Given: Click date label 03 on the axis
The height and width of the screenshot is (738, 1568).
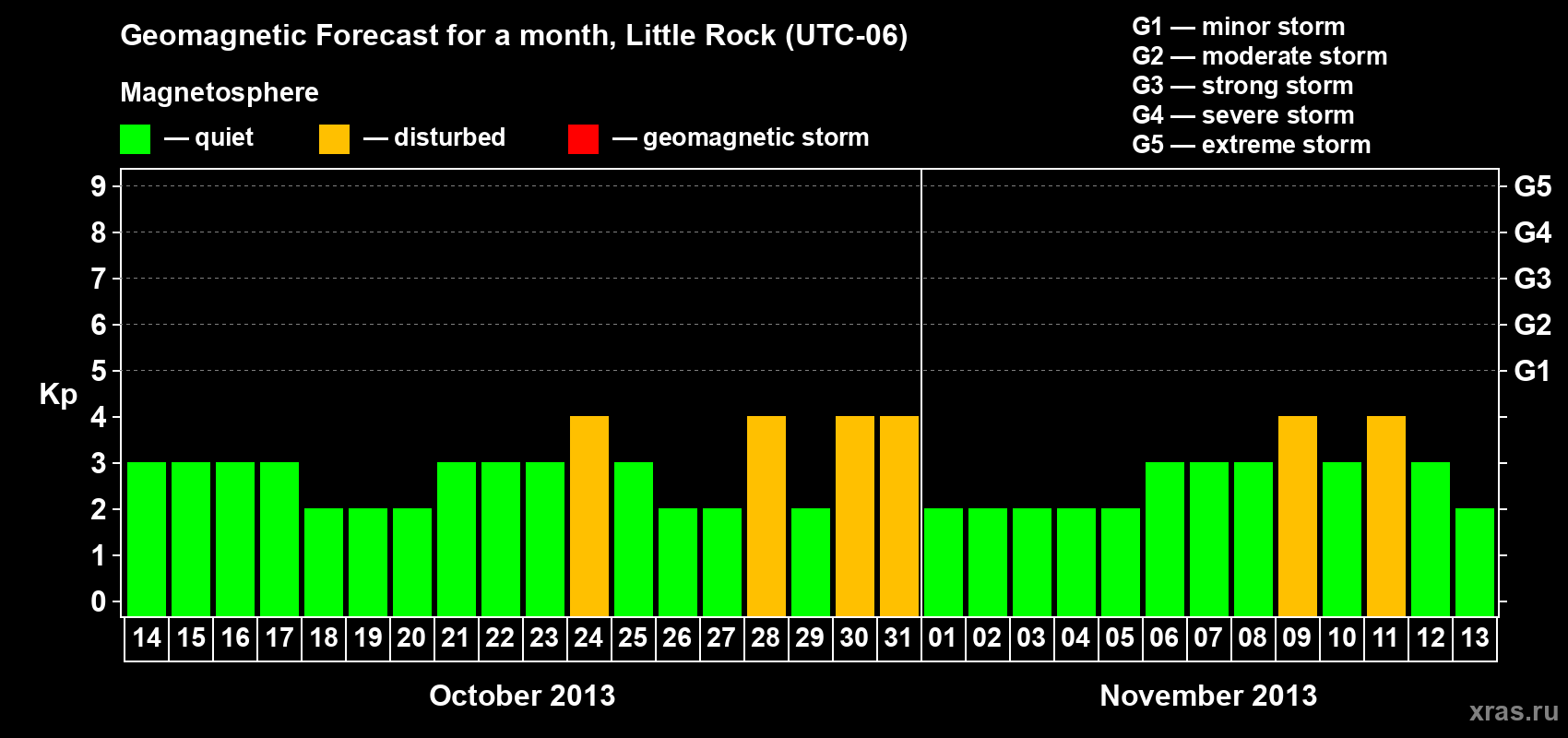Looking at the screenshot, I should (1031, 637).
